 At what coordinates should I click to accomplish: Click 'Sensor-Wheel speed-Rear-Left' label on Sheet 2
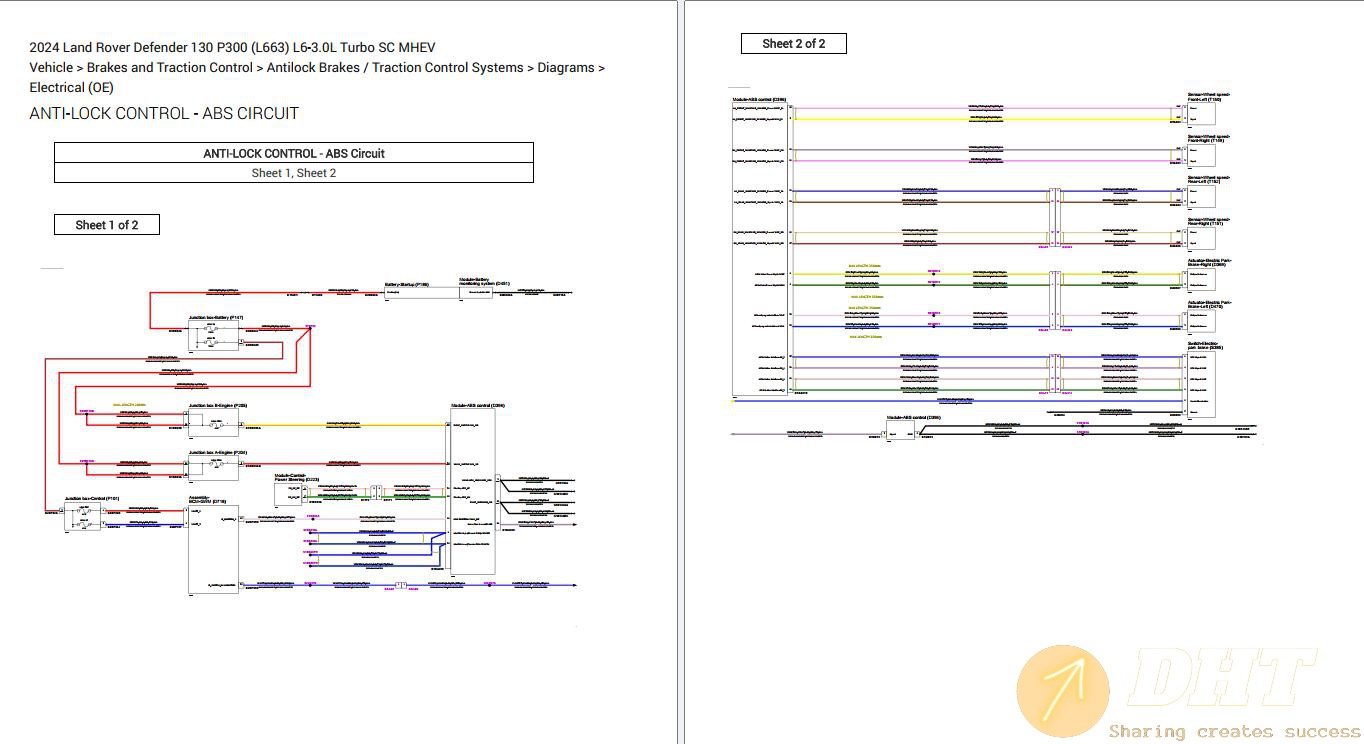1209,180
